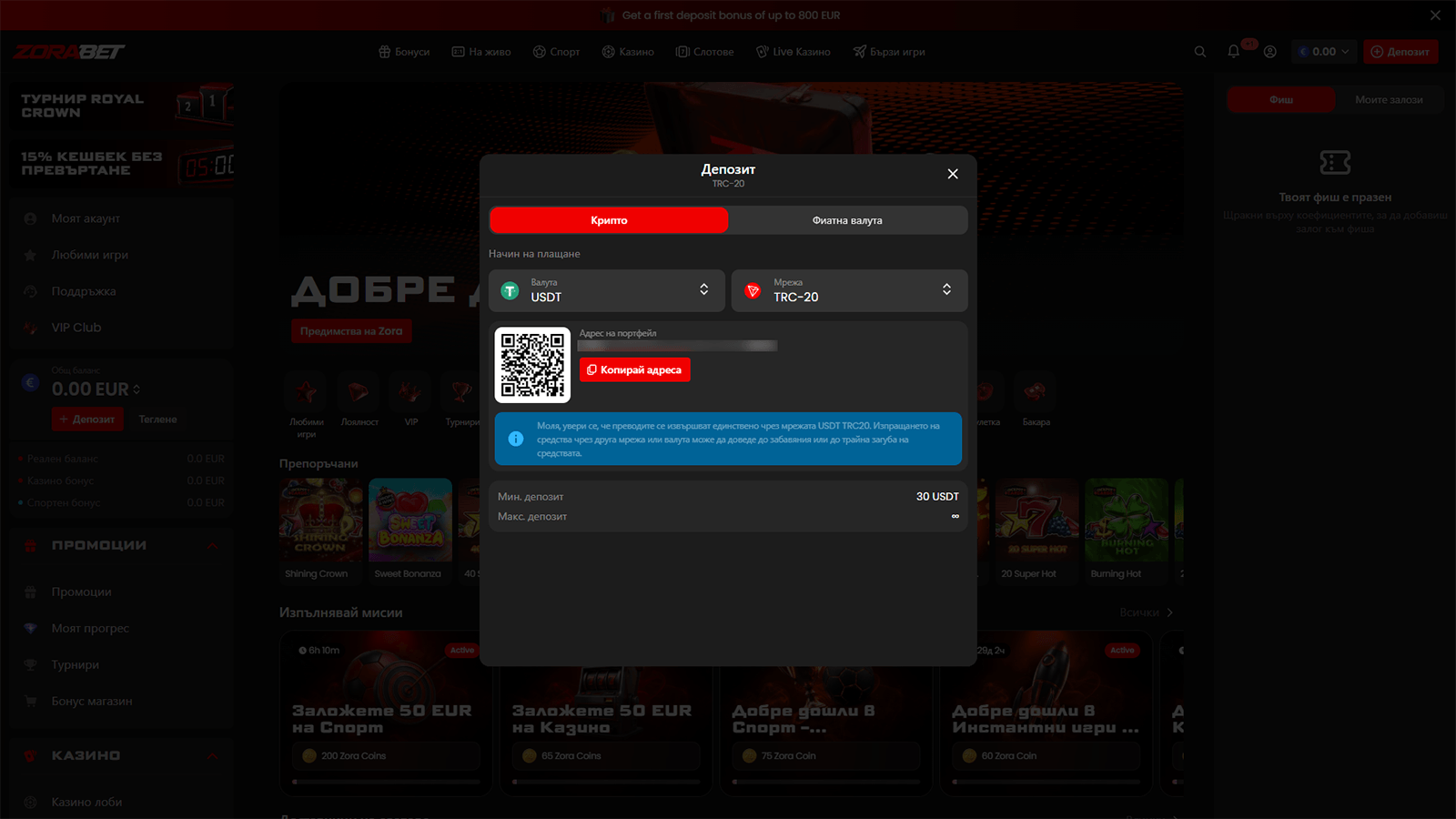Click the sidebar Депозит button
Screen dimensions: 1456x819
[x=87, y=420]
